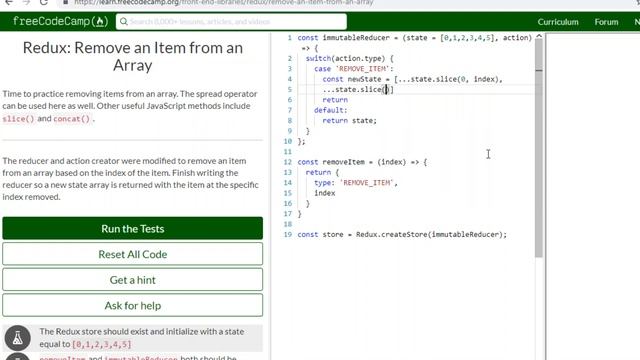Click the '...state.slice()' text on line 5

(358, 89)
